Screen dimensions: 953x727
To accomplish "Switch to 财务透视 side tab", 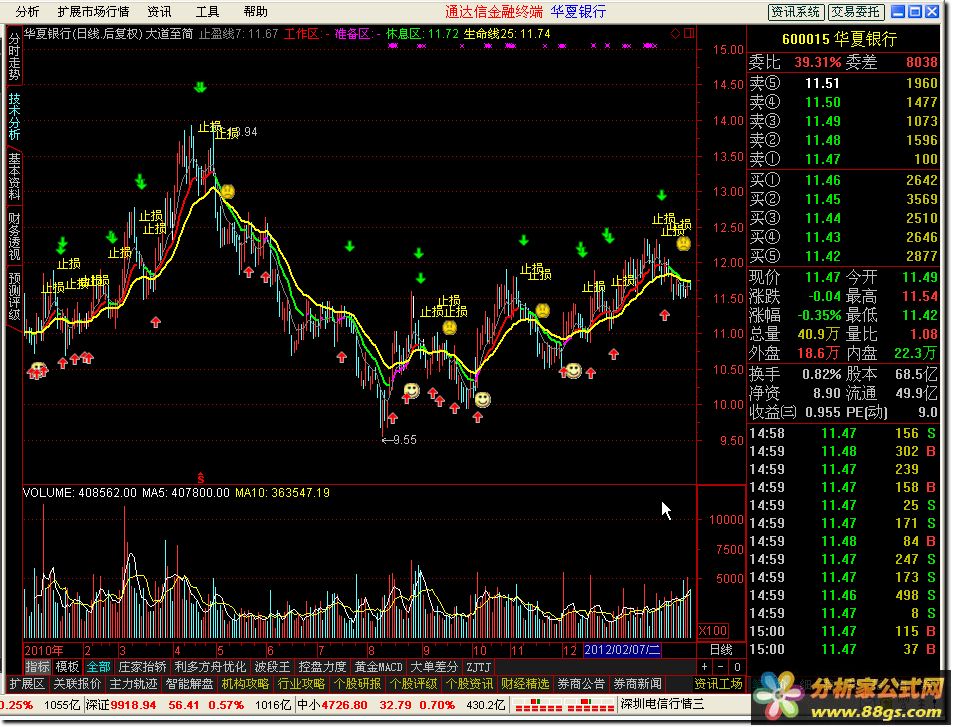I will point(14,236).
